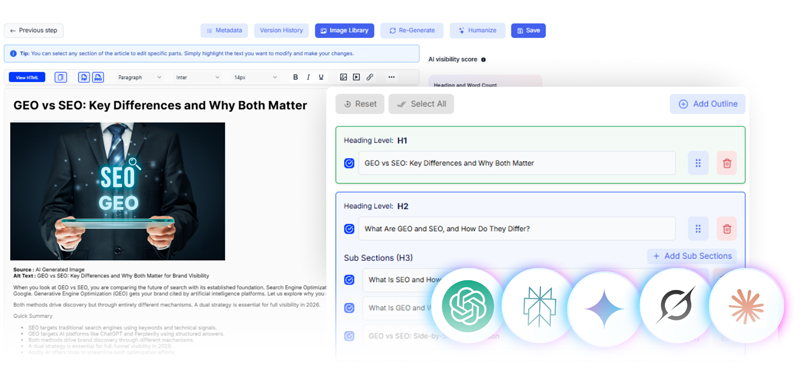Click the 'Sub Sections (H3)' label
Viewport: 800px width, 373px height.
(x=378, y=258)
